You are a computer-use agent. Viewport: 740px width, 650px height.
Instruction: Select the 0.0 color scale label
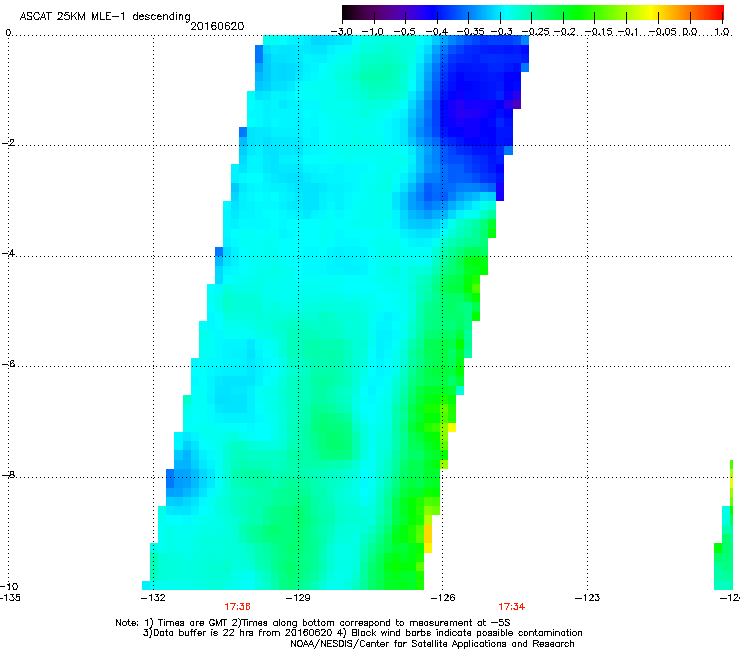coord(690,32)
